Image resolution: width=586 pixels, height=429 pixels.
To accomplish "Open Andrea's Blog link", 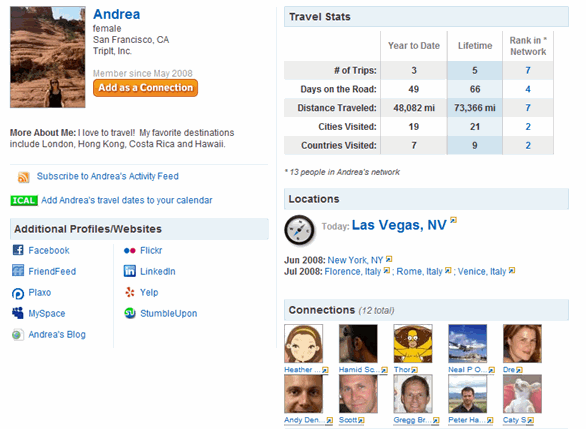I will [57, 334].
